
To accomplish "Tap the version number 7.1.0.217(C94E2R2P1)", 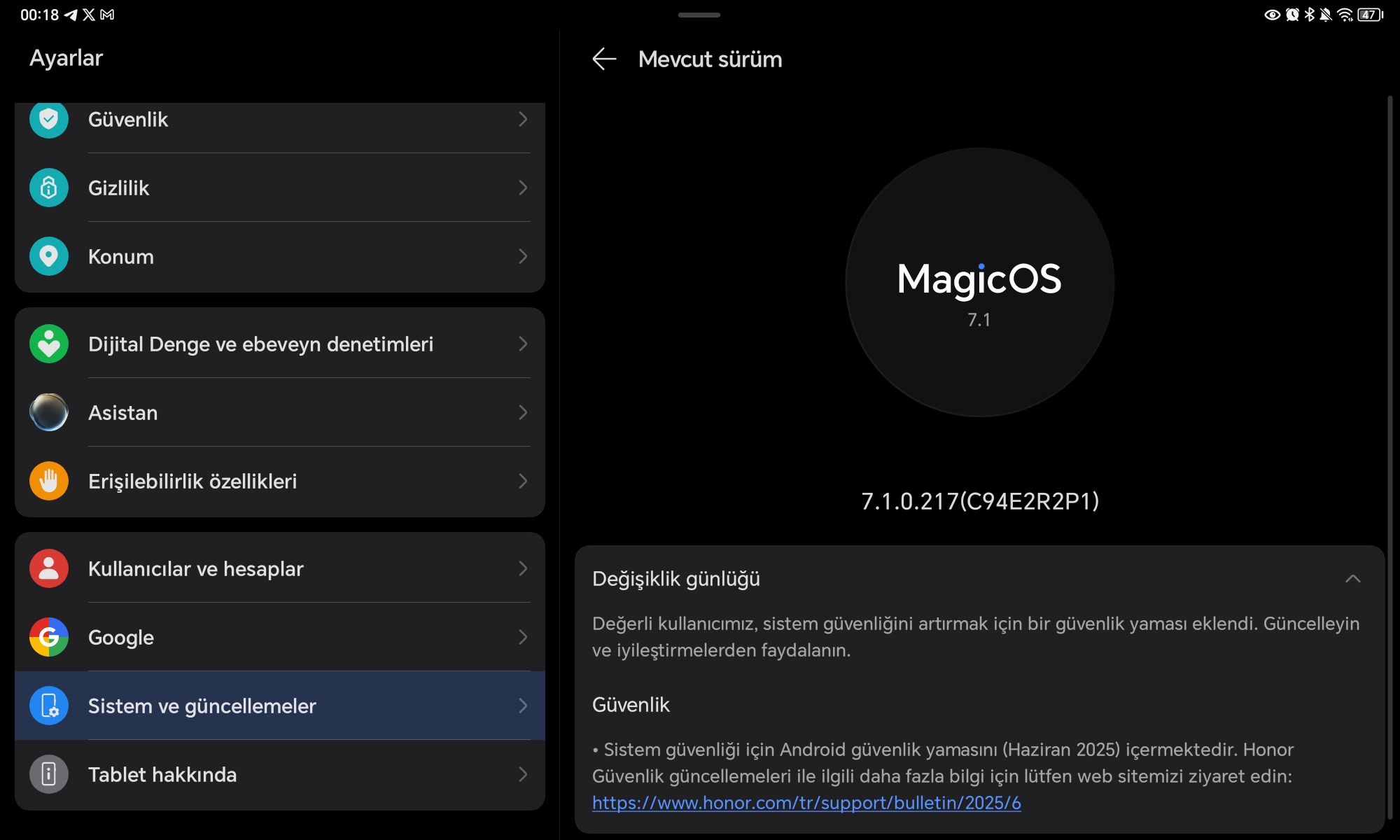I will 980,501.
